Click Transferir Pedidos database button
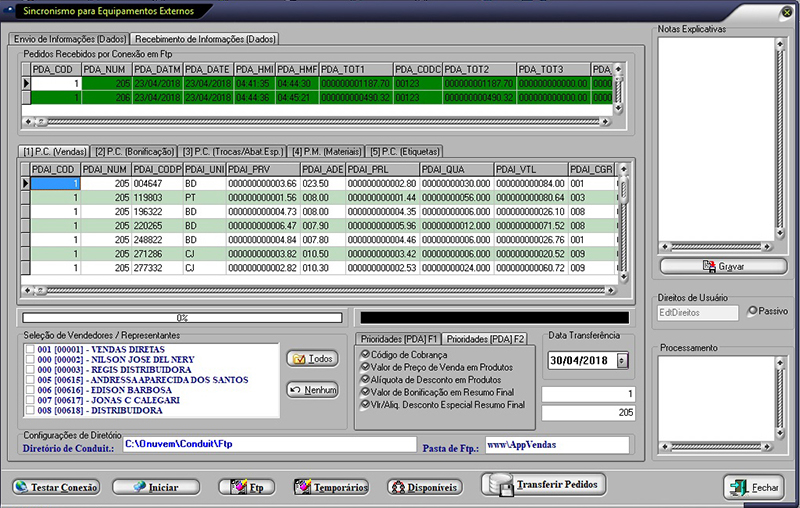 543,485
